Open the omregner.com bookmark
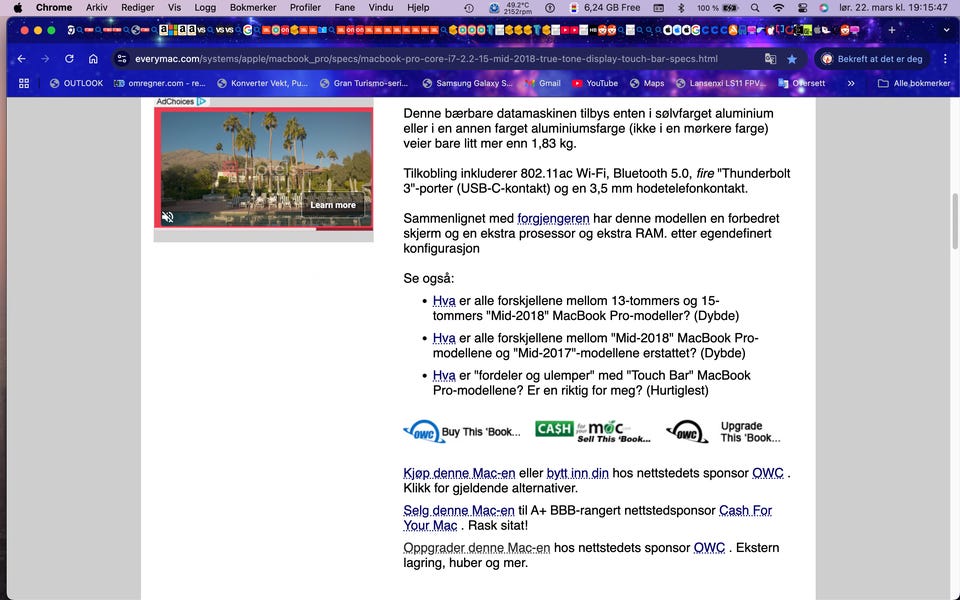 tap(160, 83)
